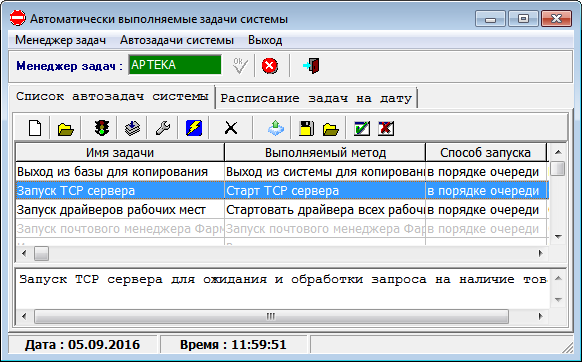Click the Выполняемый метод column header
This screenshot has width=582, height=362.
325,153
